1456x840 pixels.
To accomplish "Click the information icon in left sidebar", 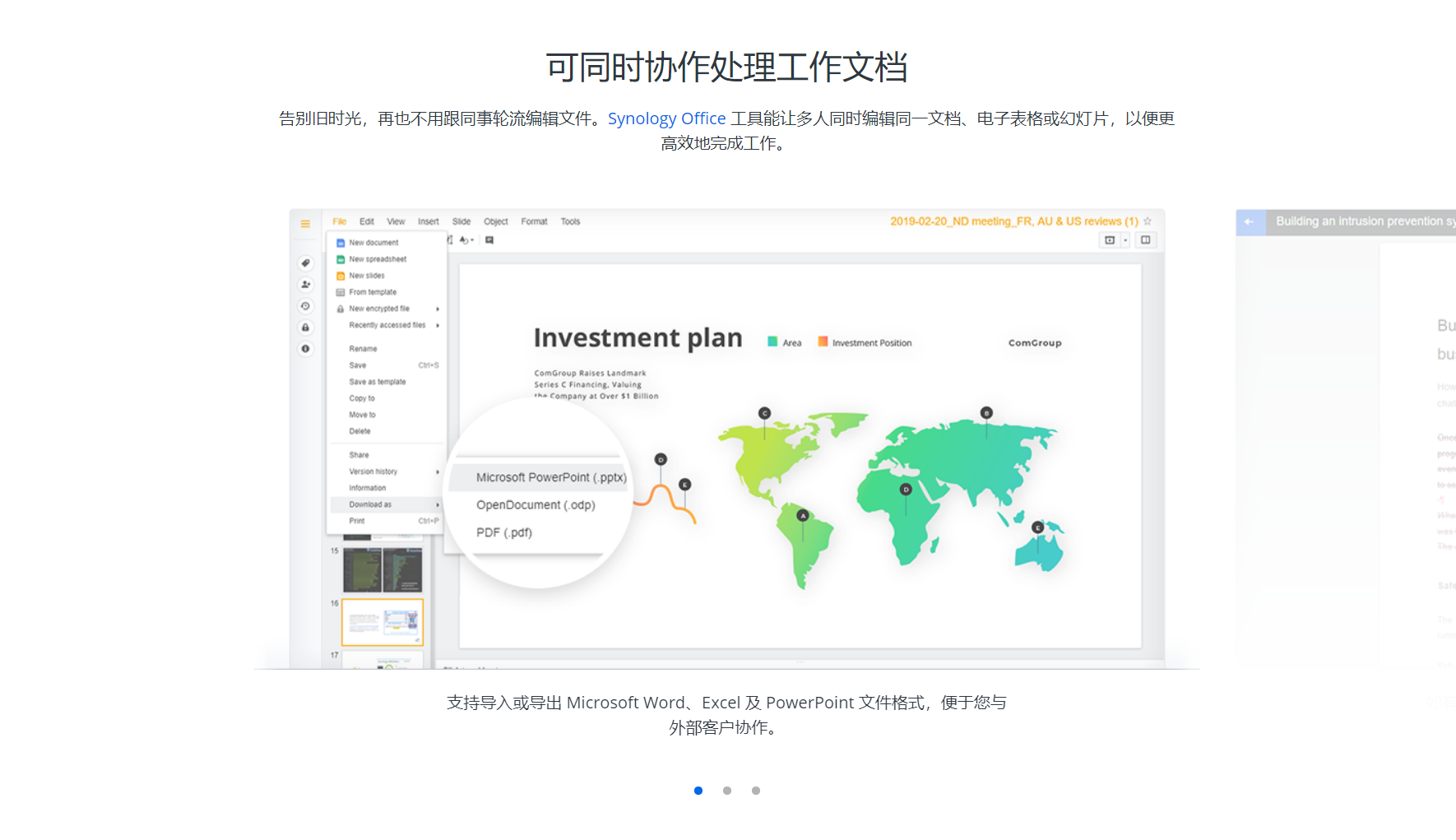I will (x=305, y=349).
